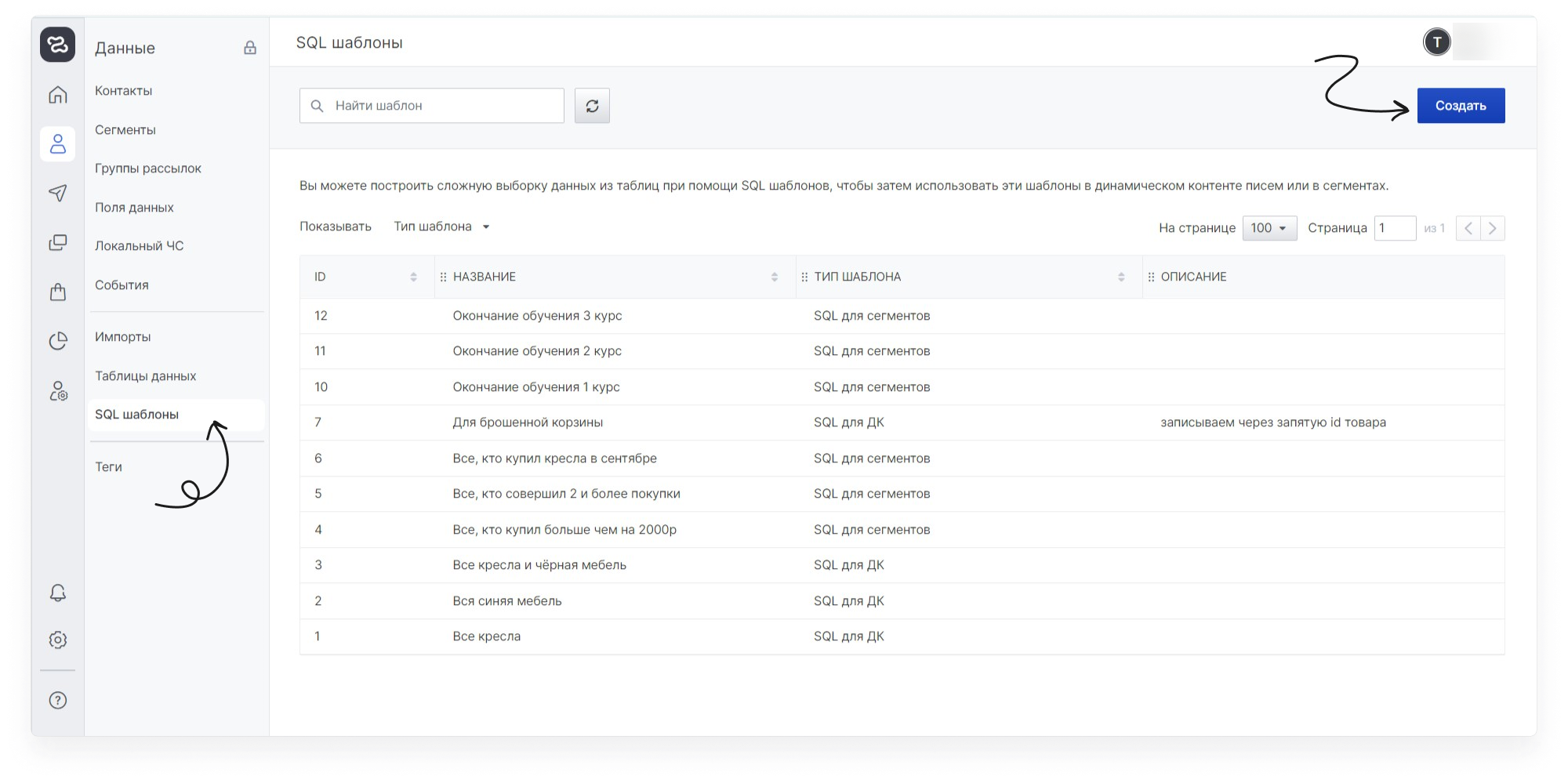Image resolution: width=1568 pixels, height=783 pixels.
Task: Focus the Найти шаблон search field
Action: click(x=432, y=106)
